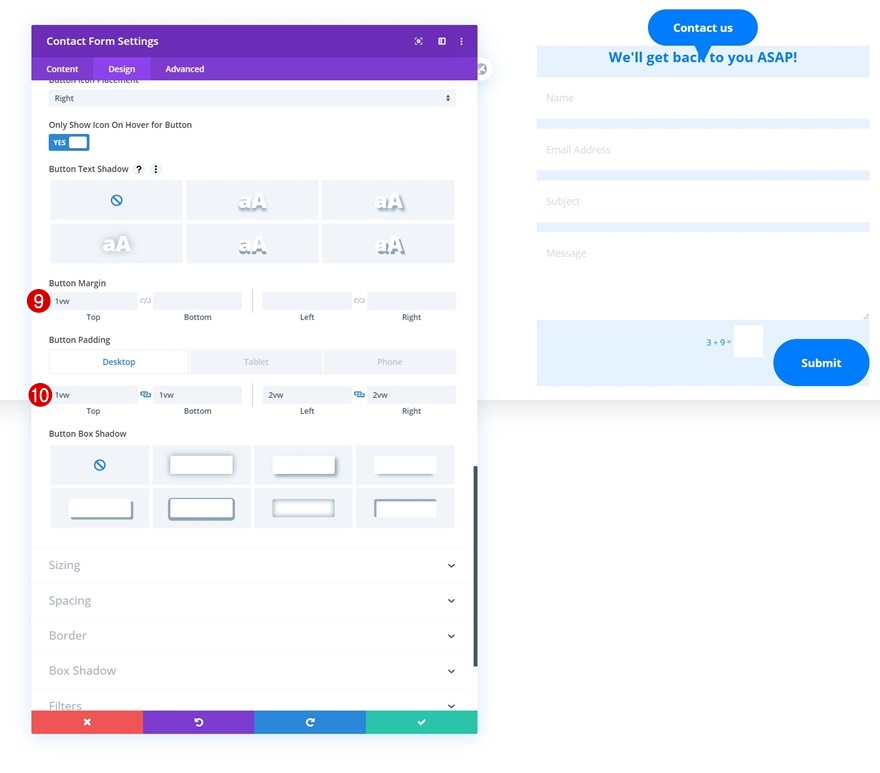Click Button Margin Left field
This screenshot has width=880, height=773.
point(307,301)
